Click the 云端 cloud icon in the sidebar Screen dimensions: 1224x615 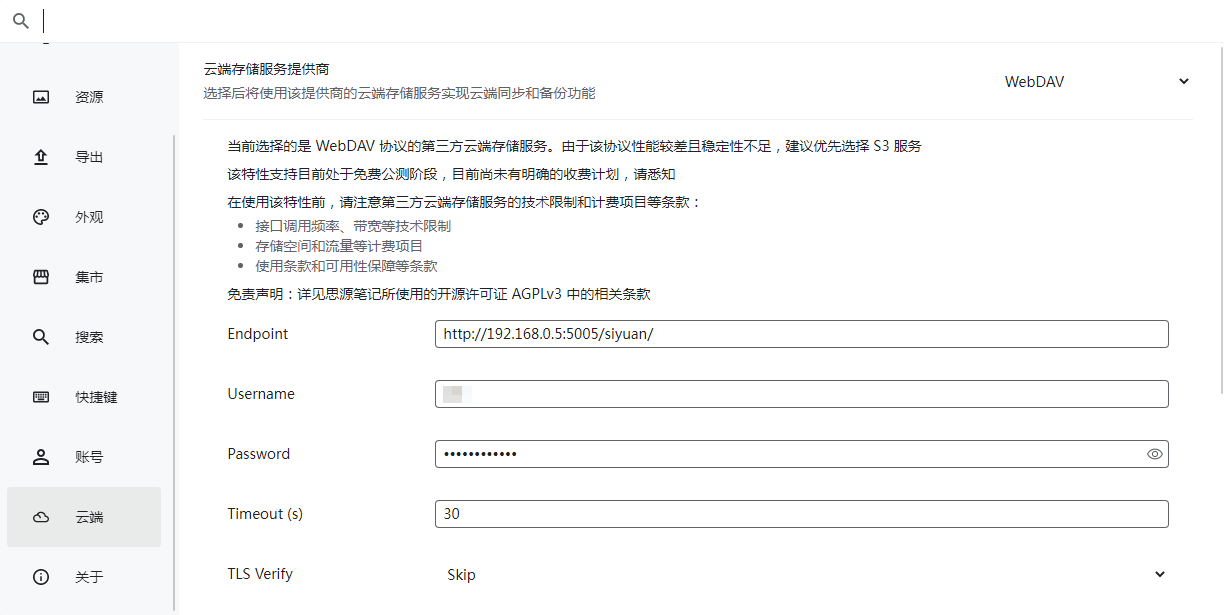coord(40,517)
